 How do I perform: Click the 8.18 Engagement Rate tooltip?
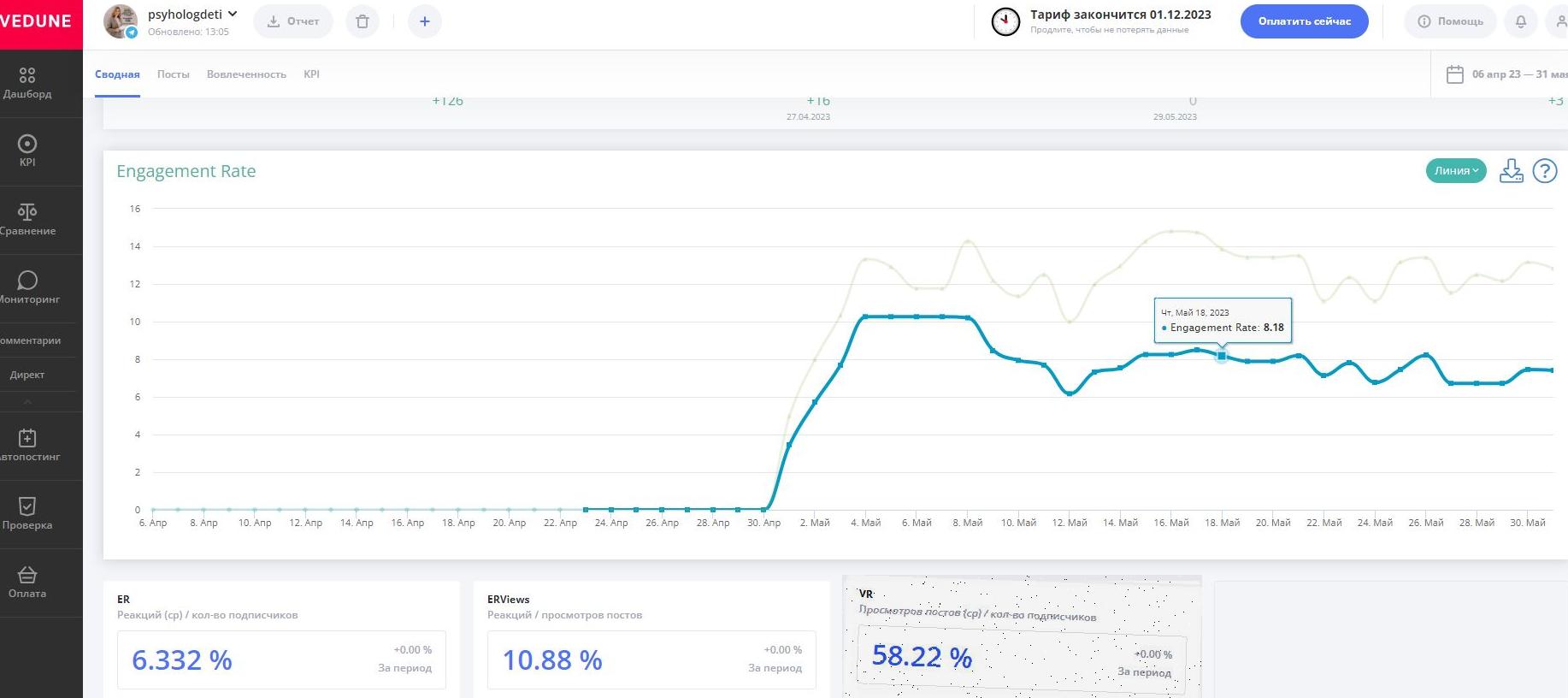coord(1223,321)
